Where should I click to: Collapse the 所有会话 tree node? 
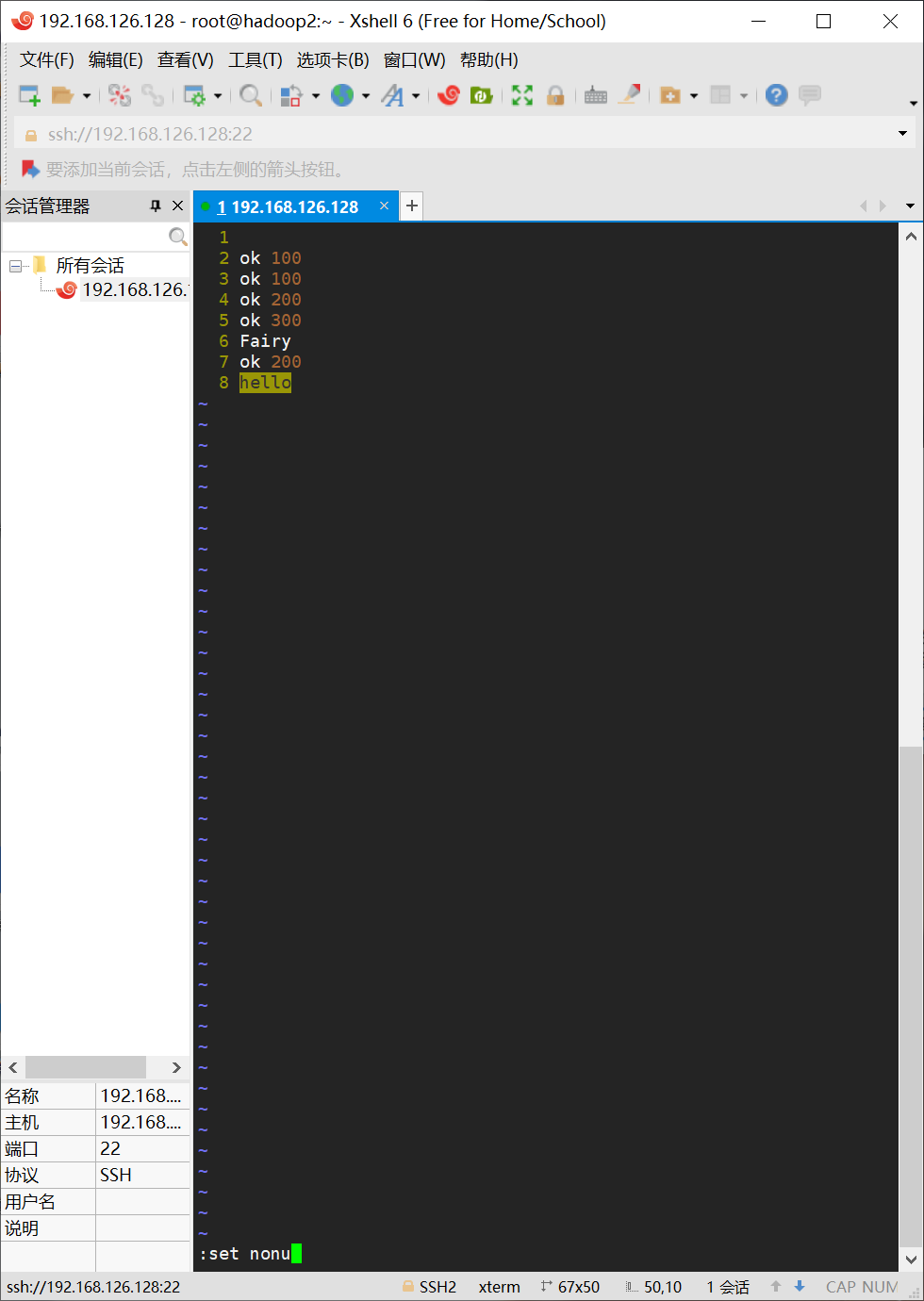tap(15, 266)
